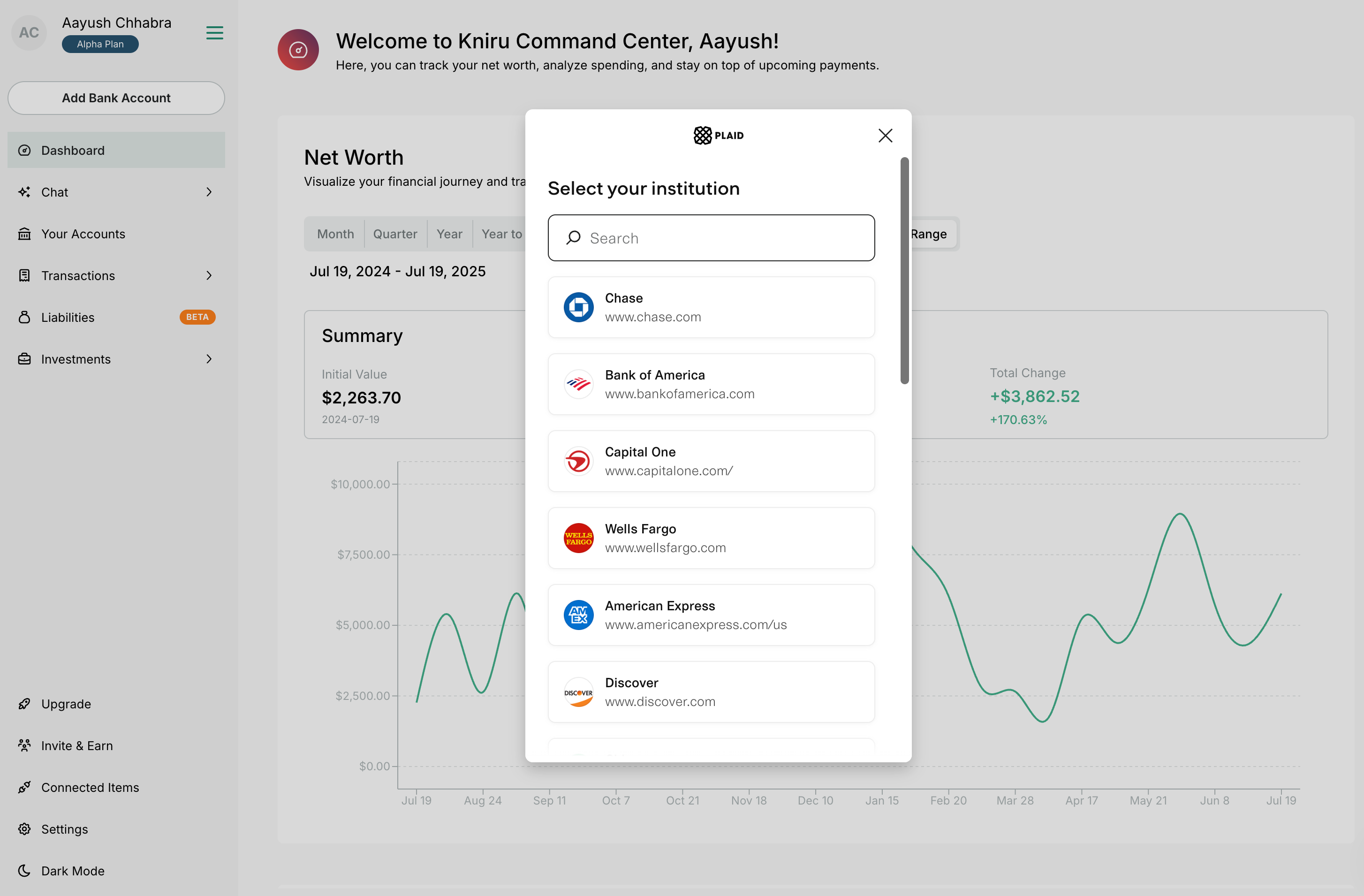Click the hamburger menu icon in sidebar
Screen dimensions: 1364x896
(214, 33)
